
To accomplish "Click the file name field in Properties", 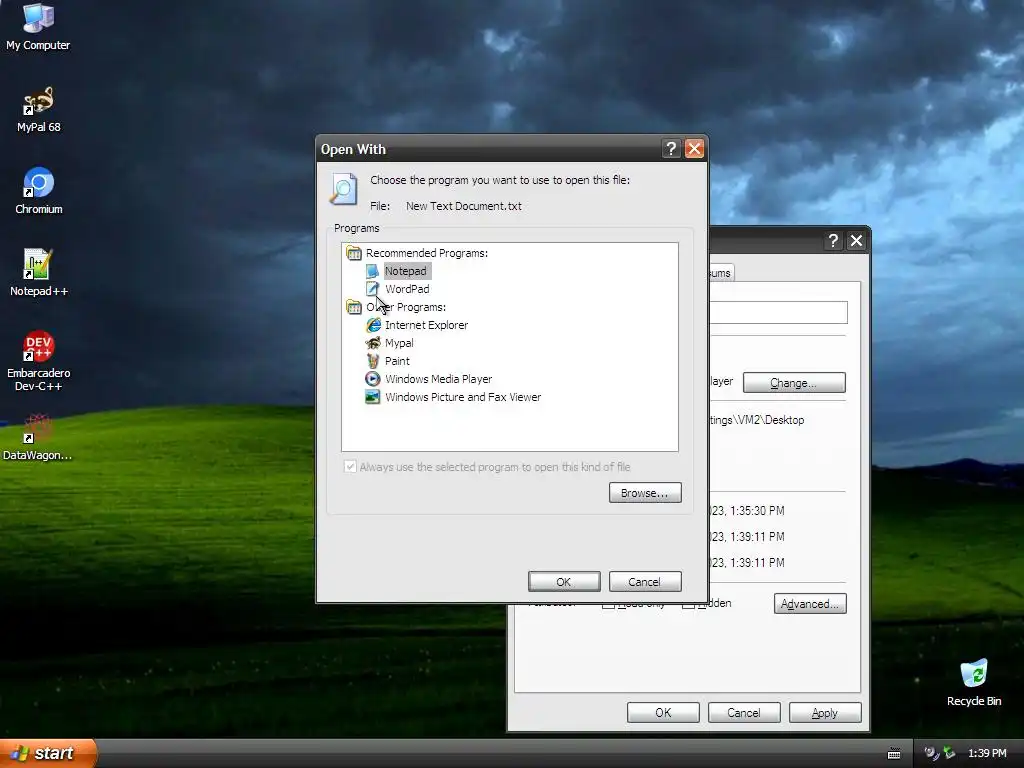I will click(778, 312).
